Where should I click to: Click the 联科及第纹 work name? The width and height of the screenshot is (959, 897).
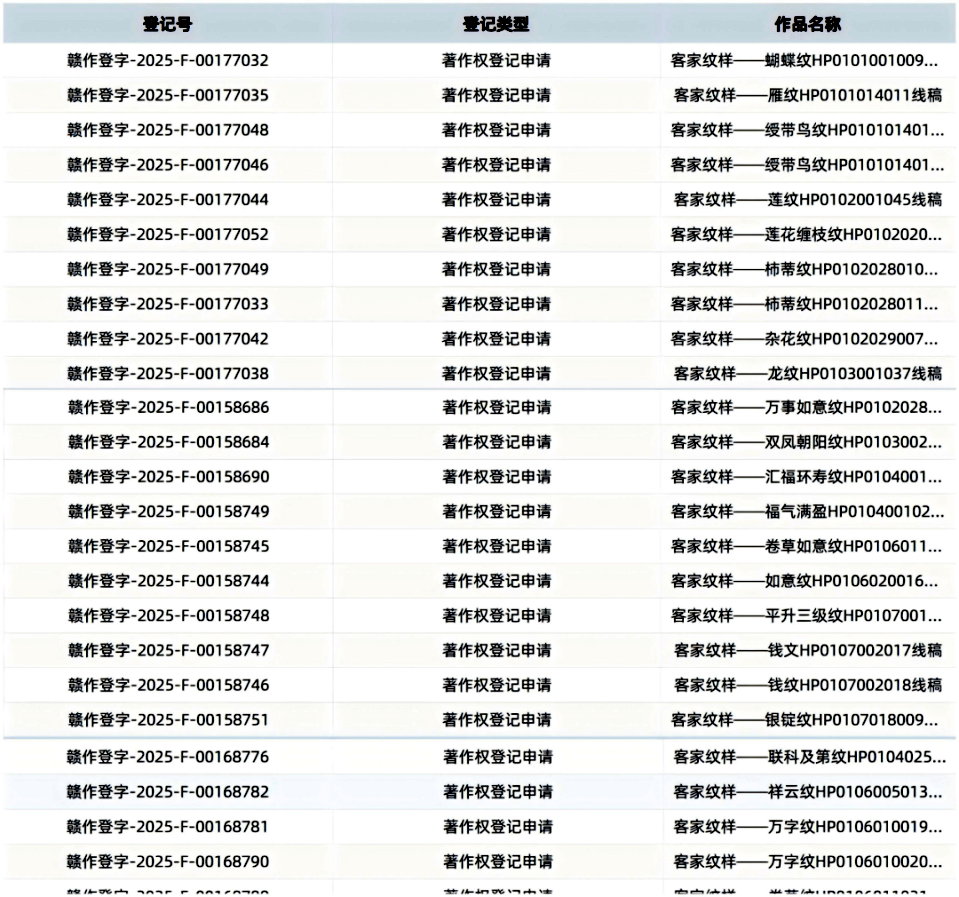(x=807, y=756)
